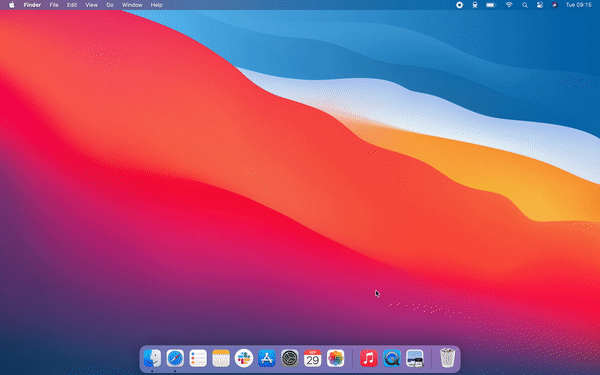Open the Wi-Fi menu bar icon
This screenshot has width=600, height=375.
coord(509,5)
